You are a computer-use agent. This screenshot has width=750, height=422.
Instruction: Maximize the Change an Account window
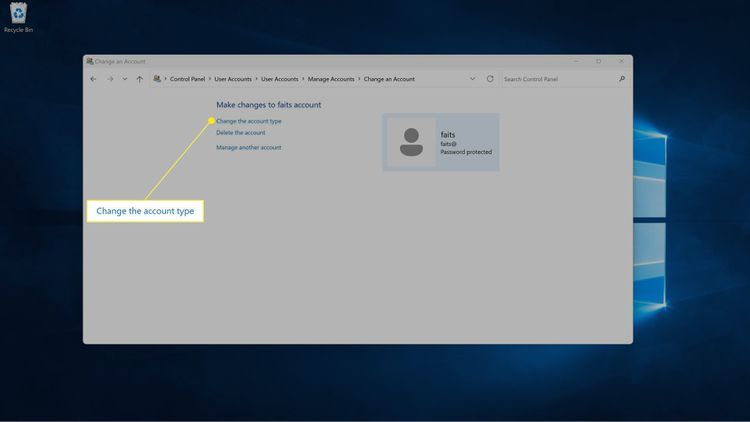[x=598, y=61]
